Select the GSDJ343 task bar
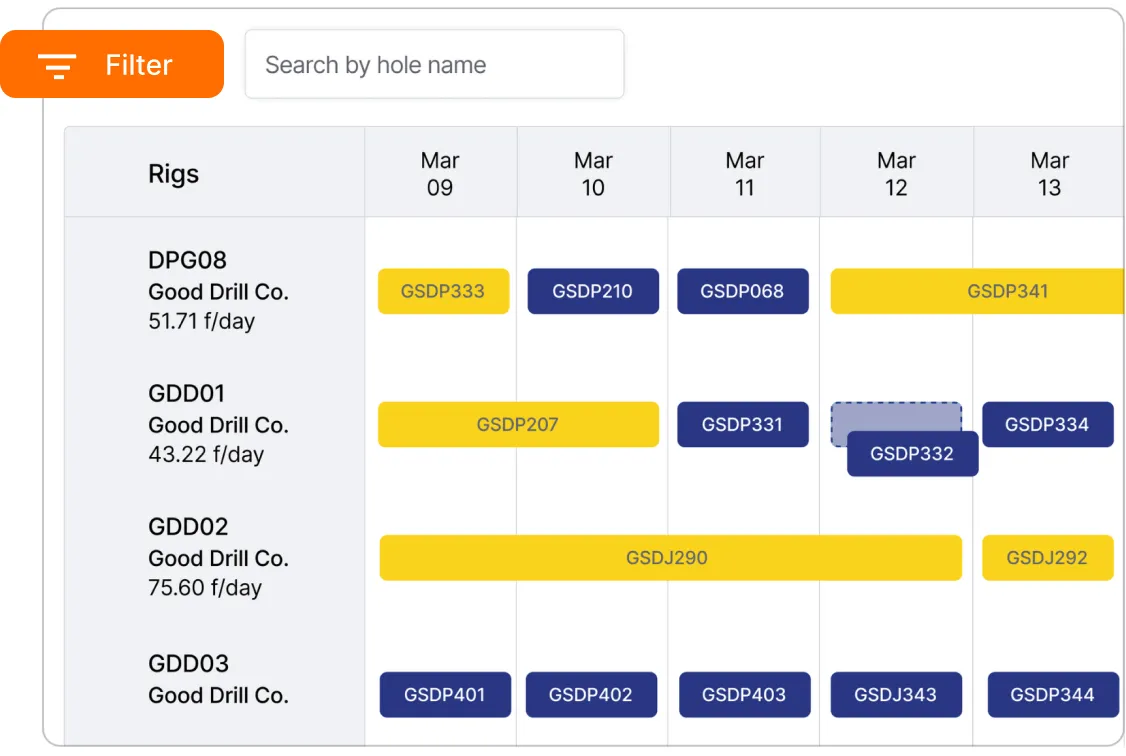The width and height of the screenshot is (1126, 756). pyautogui.click(x=896, y=694)
